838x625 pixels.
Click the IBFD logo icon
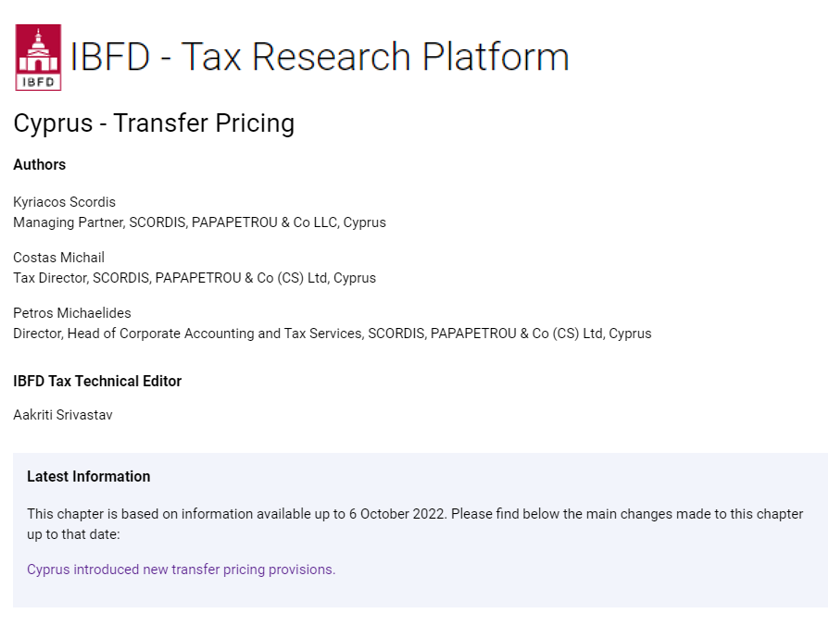click(38, 57)
